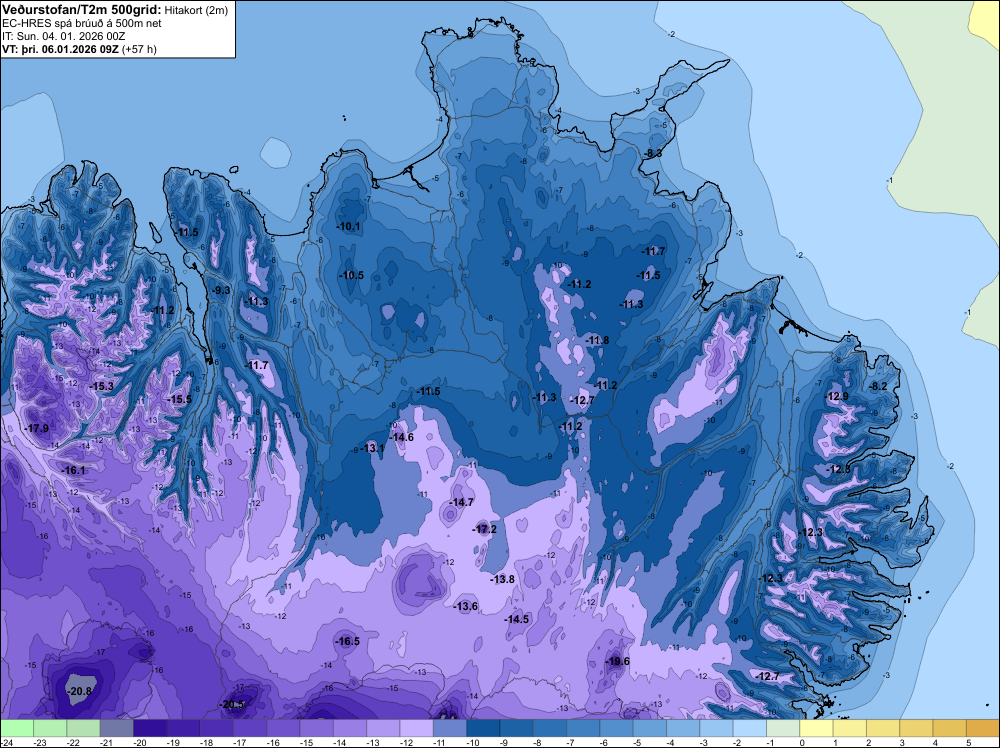Click the legend swatch labeled -7
The height and width of the screenshot is (748, 1000).
582,728
